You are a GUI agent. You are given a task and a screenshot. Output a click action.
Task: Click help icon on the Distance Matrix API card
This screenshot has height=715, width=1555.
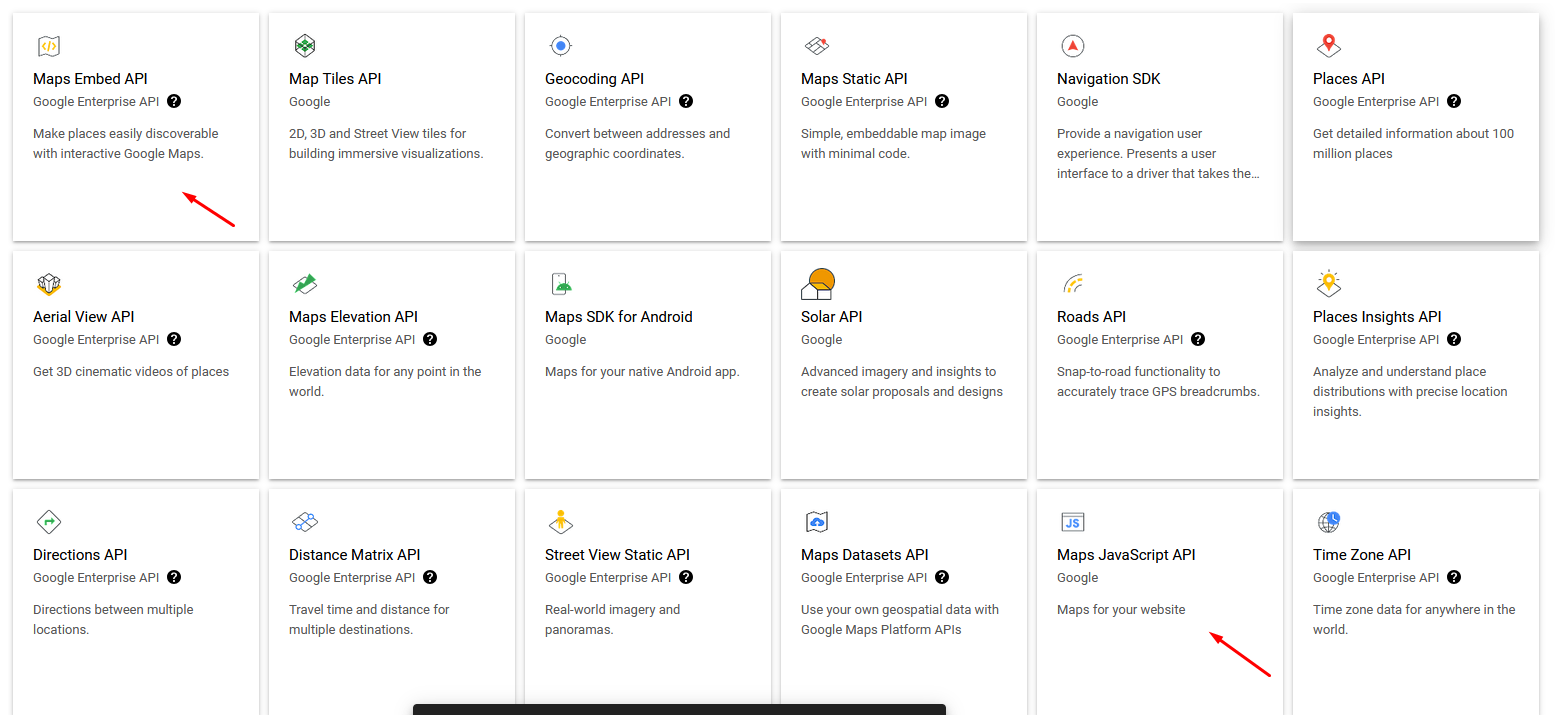click(430, 577)
